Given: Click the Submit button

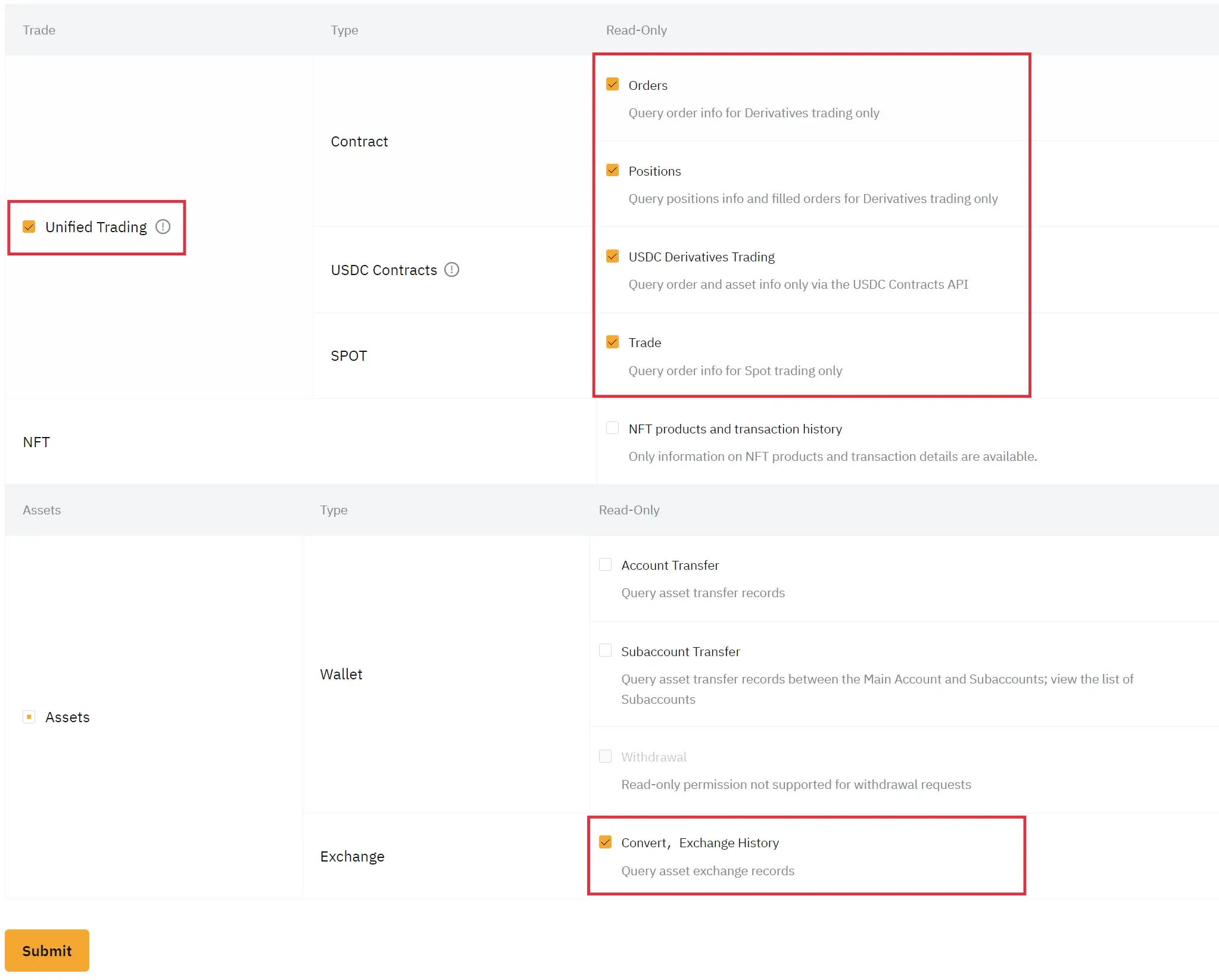Looking at the screenshot, I should [x=46, y=950].
